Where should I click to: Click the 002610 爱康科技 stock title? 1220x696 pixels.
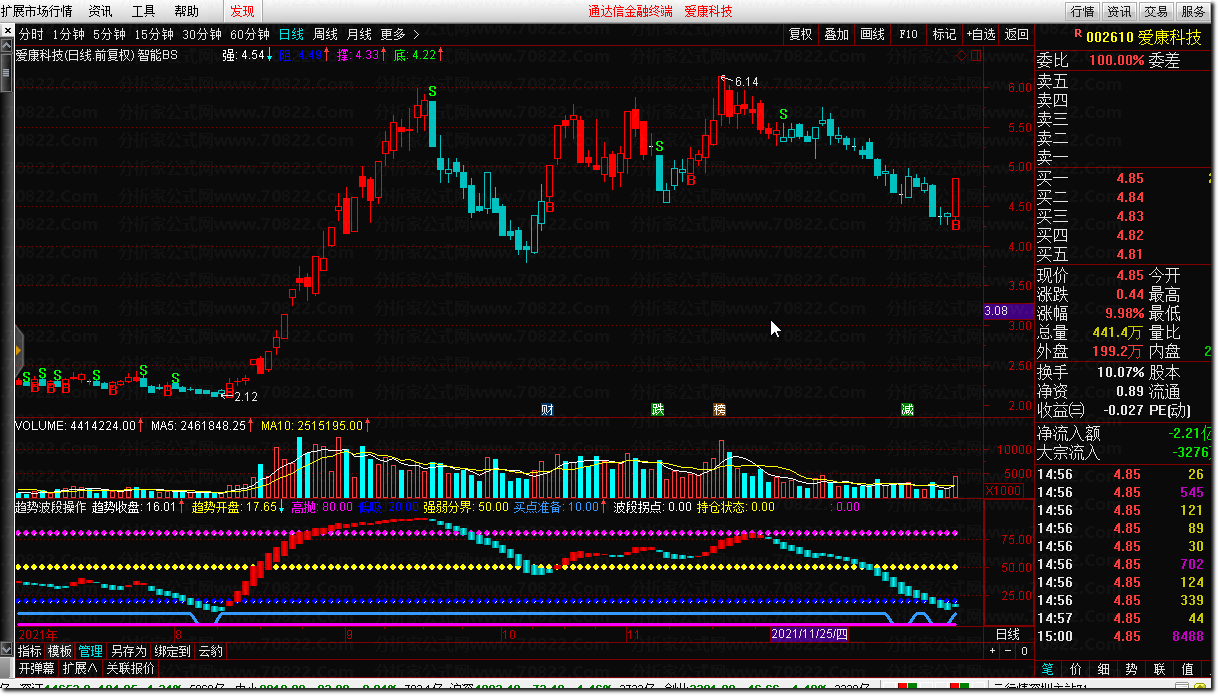pyautogui.click(x=1144, y=37)
